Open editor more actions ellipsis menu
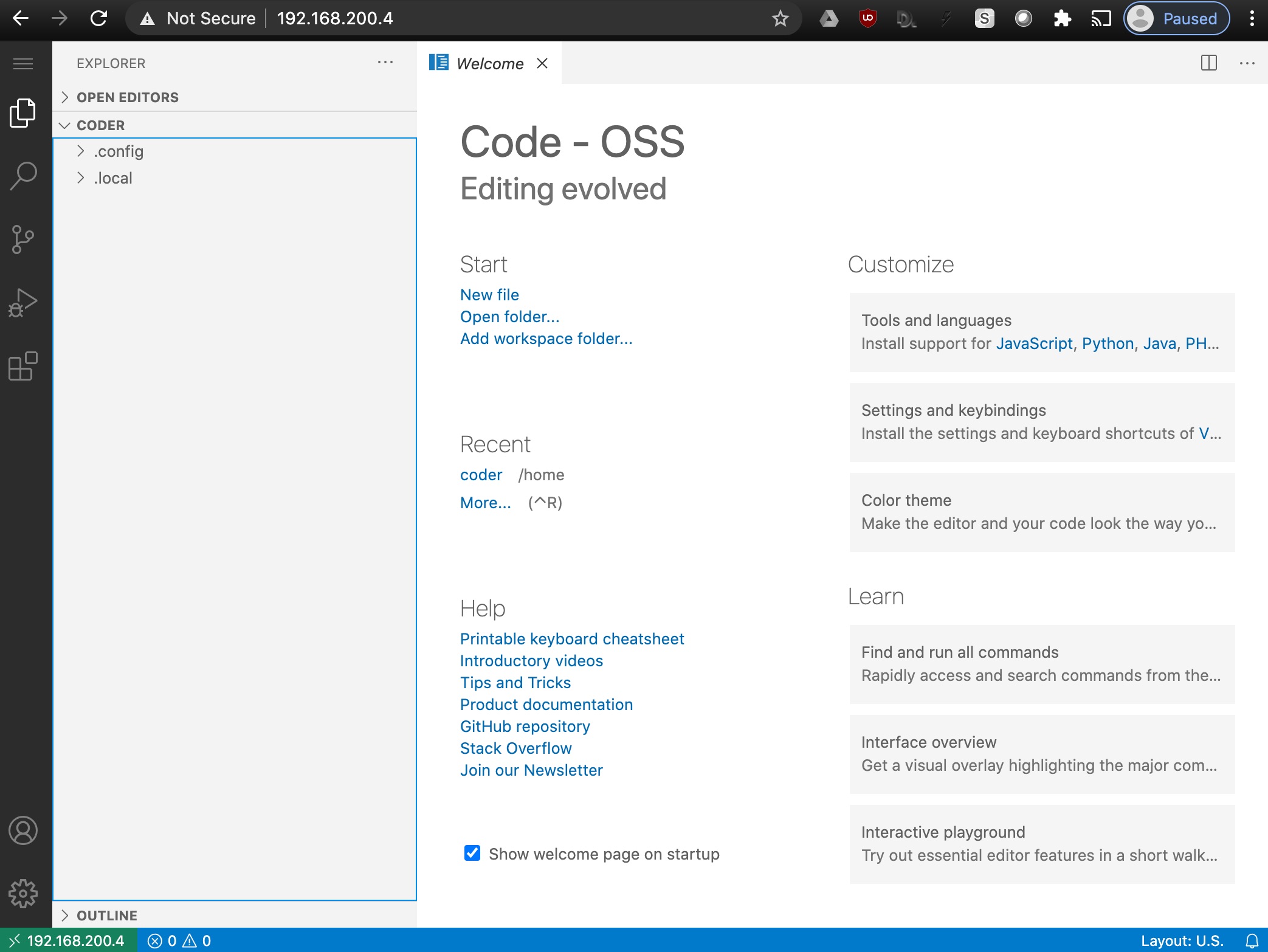The image size is (1268, 952). point(1247,63)
